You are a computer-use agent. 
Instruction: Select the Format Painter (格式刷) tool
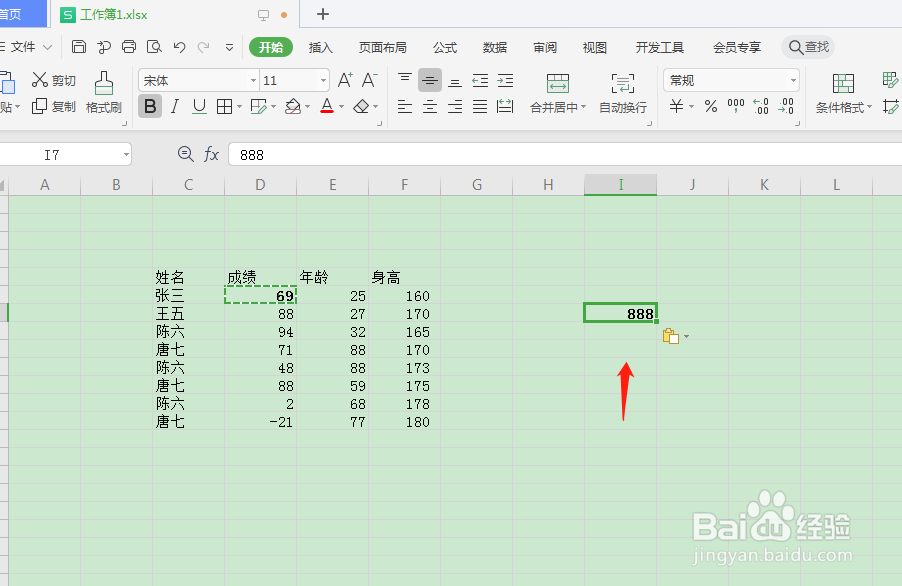[104, 92]
